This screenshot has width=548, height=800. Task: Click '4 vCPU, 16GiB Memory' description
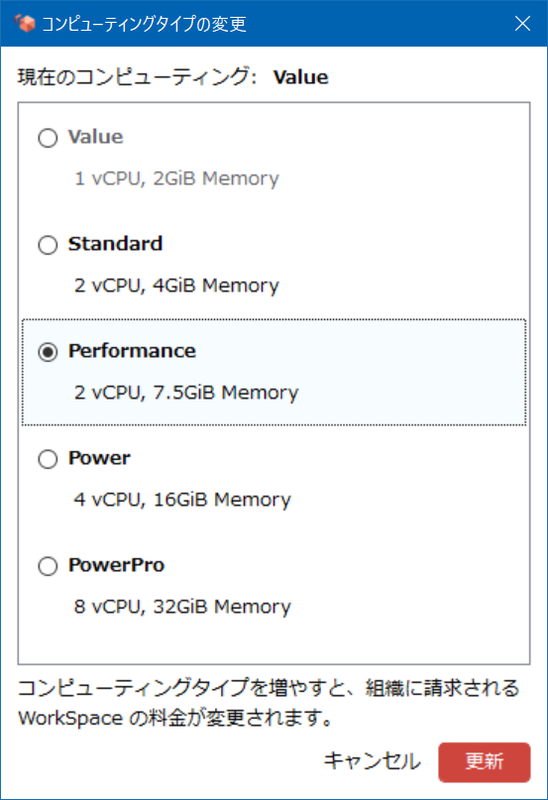(x=183, y=500)
